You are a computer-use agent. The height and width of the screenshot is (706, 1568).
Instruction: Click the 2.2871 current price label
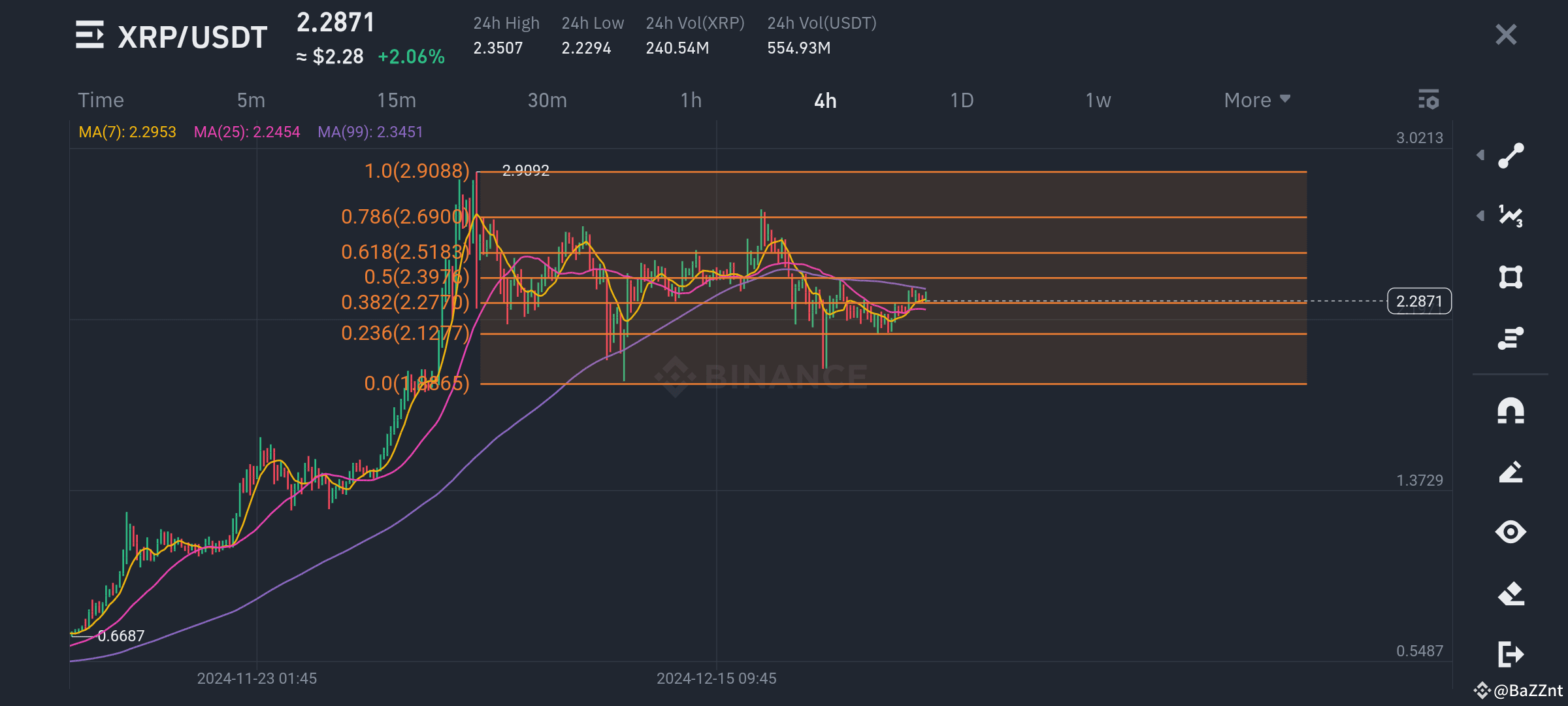[1419, 301]
